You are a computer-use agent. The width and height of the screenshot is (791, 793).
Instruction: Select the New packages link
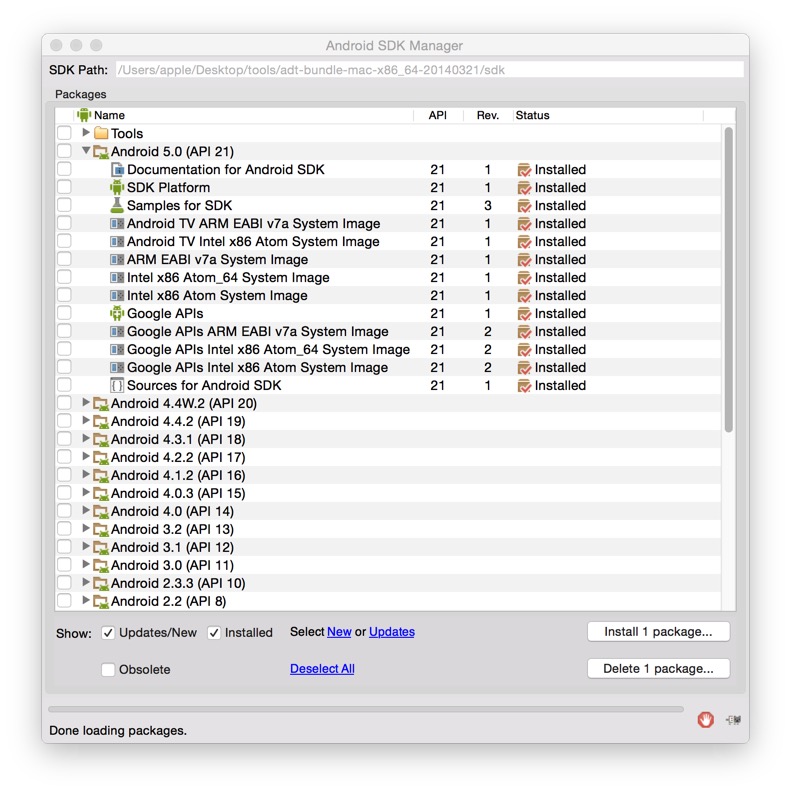coord(339,632)
